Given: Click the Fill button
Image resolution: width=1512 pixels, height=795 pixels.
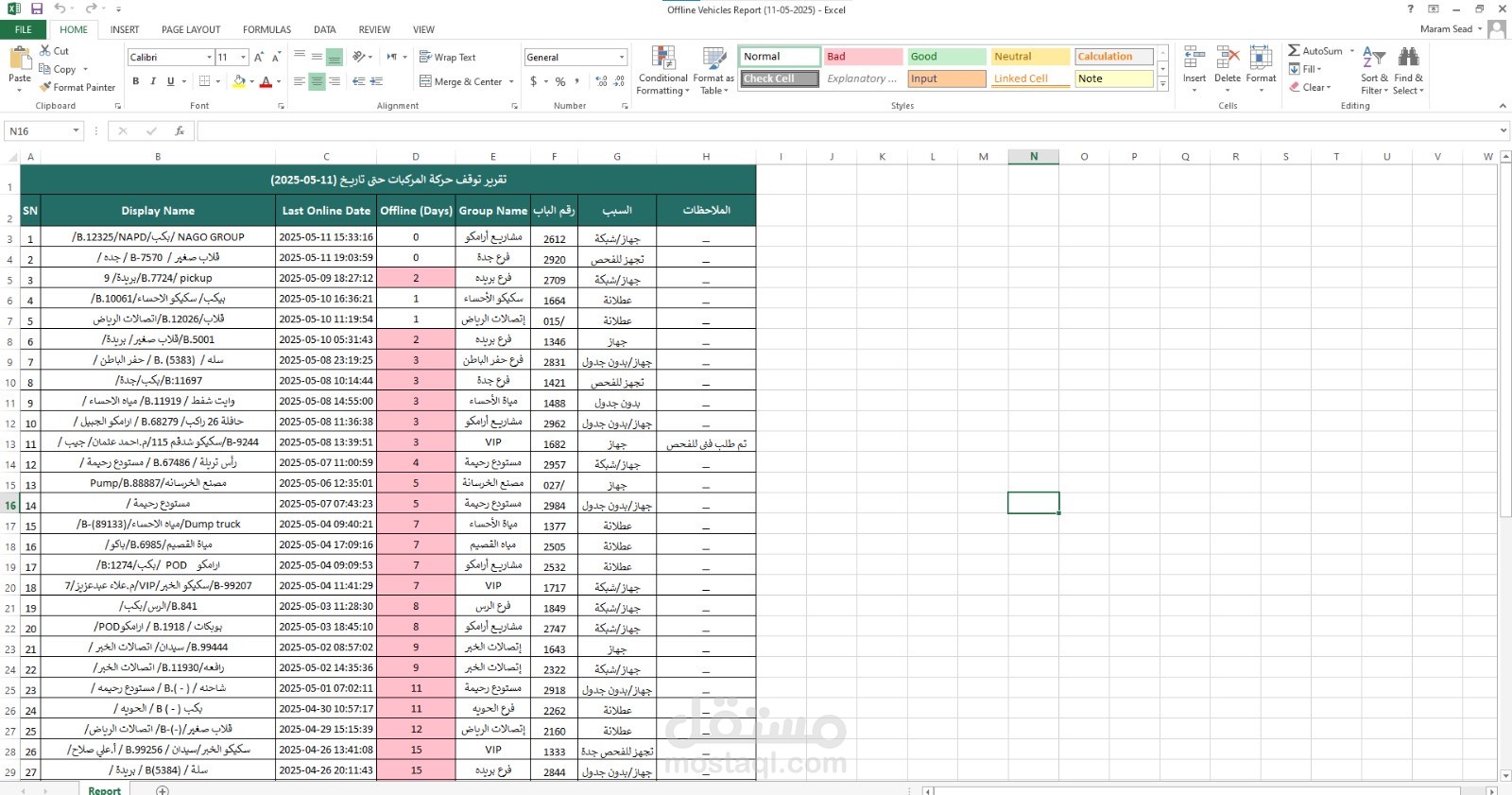Looking at the screenshot, I should coord(1305,69).
